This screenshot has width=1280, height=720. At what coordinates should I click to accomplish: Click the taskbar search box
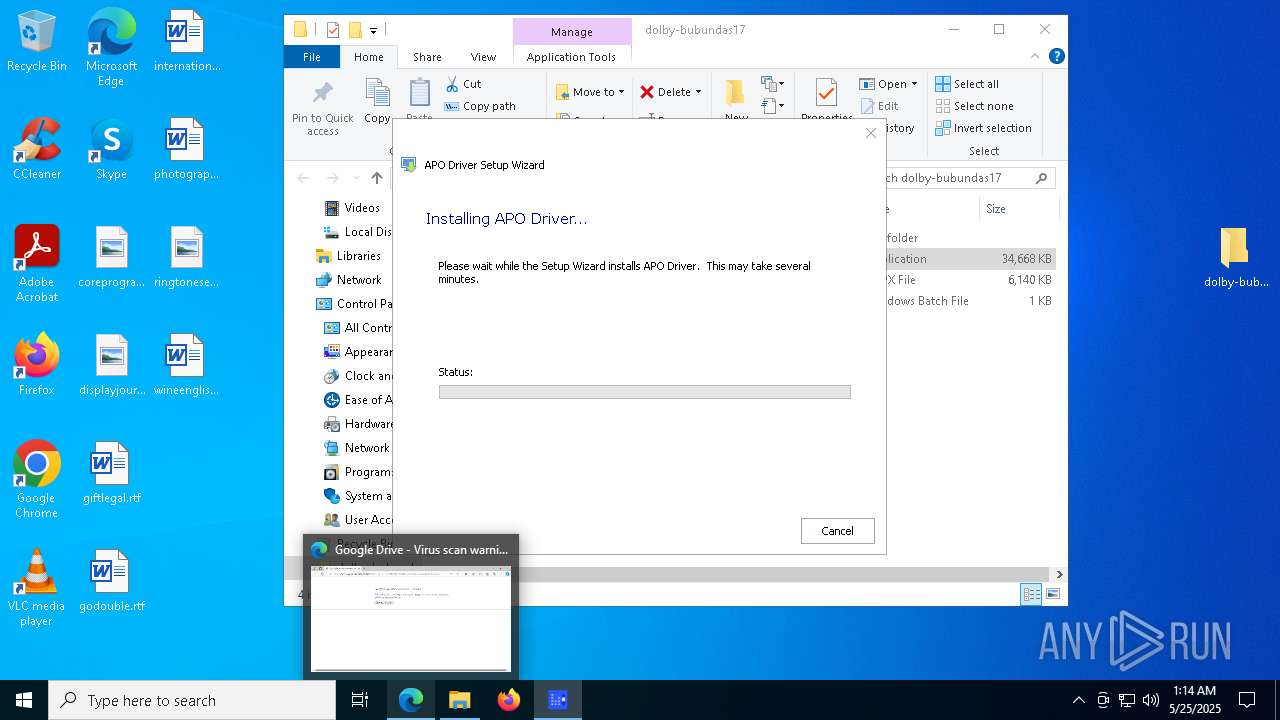(192, 700)
